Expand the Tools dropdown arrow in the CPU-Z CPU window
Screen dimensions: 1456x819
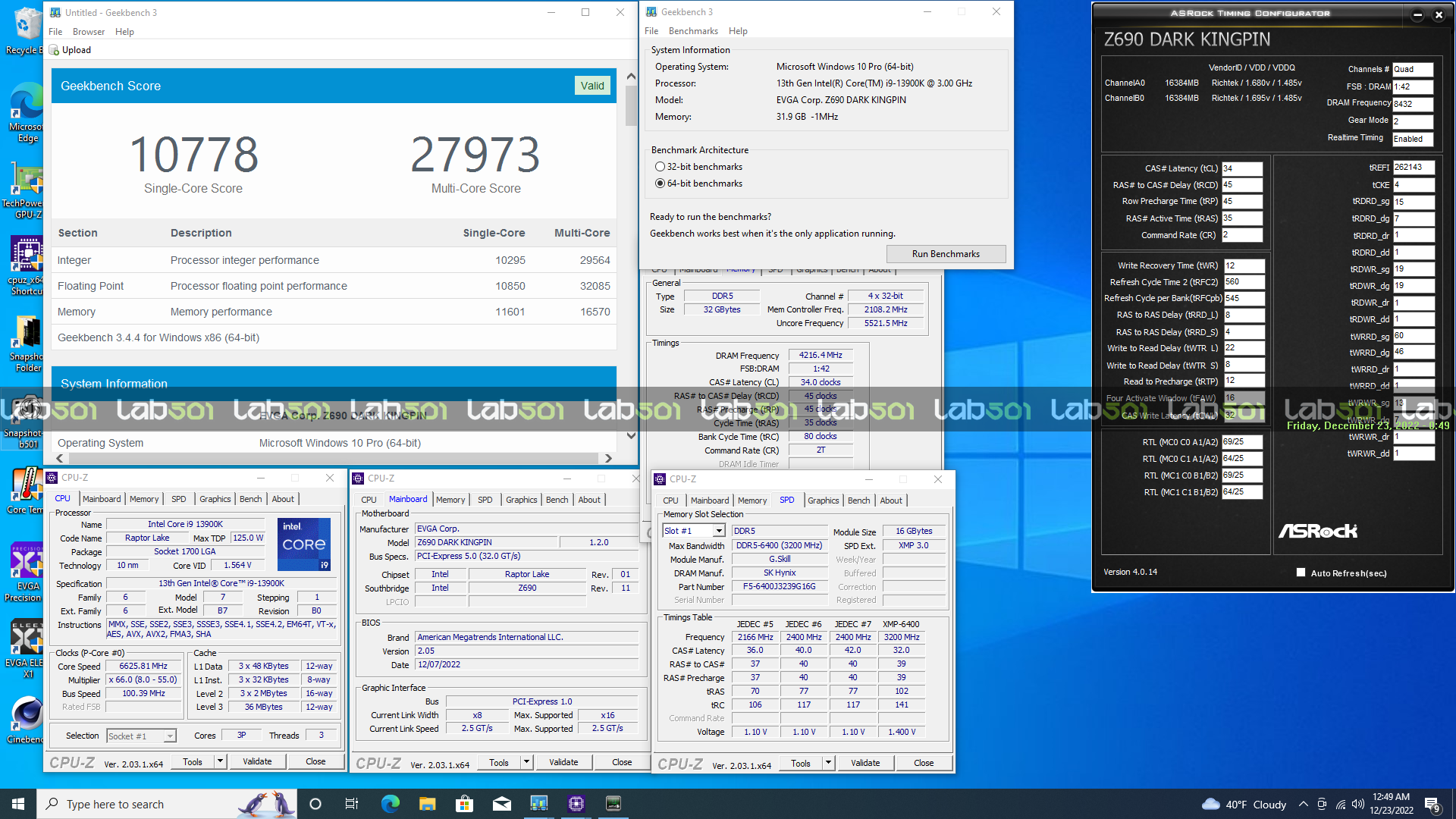tap(221, 761)
